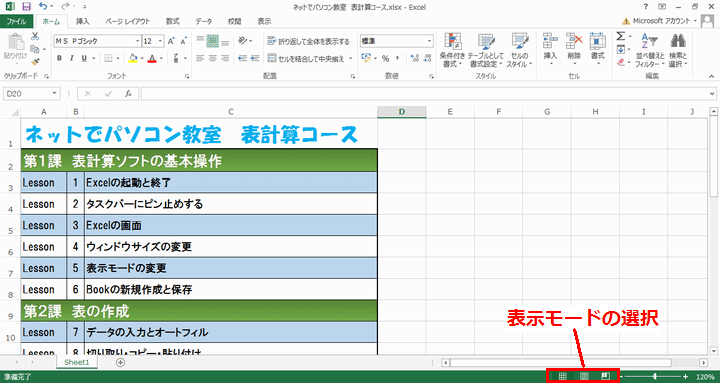Click the Decrease Indent icon
This screenshot has width=720, height=383.
[243, 58]
